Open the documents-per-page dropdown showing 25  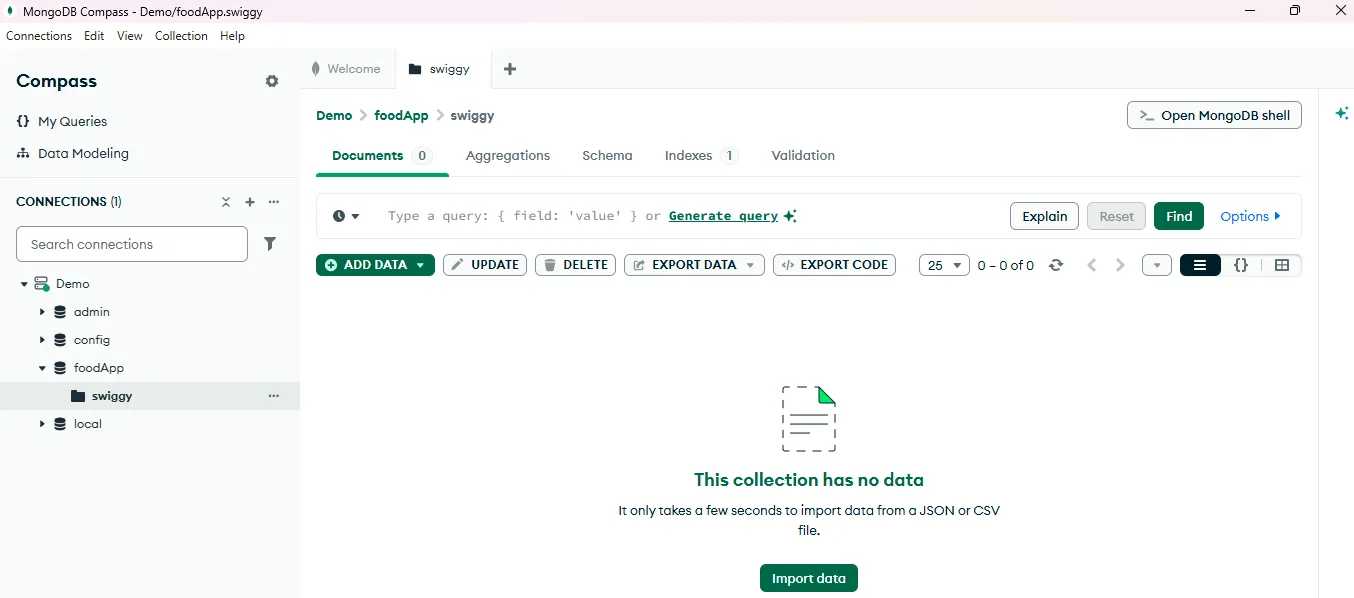943,265
